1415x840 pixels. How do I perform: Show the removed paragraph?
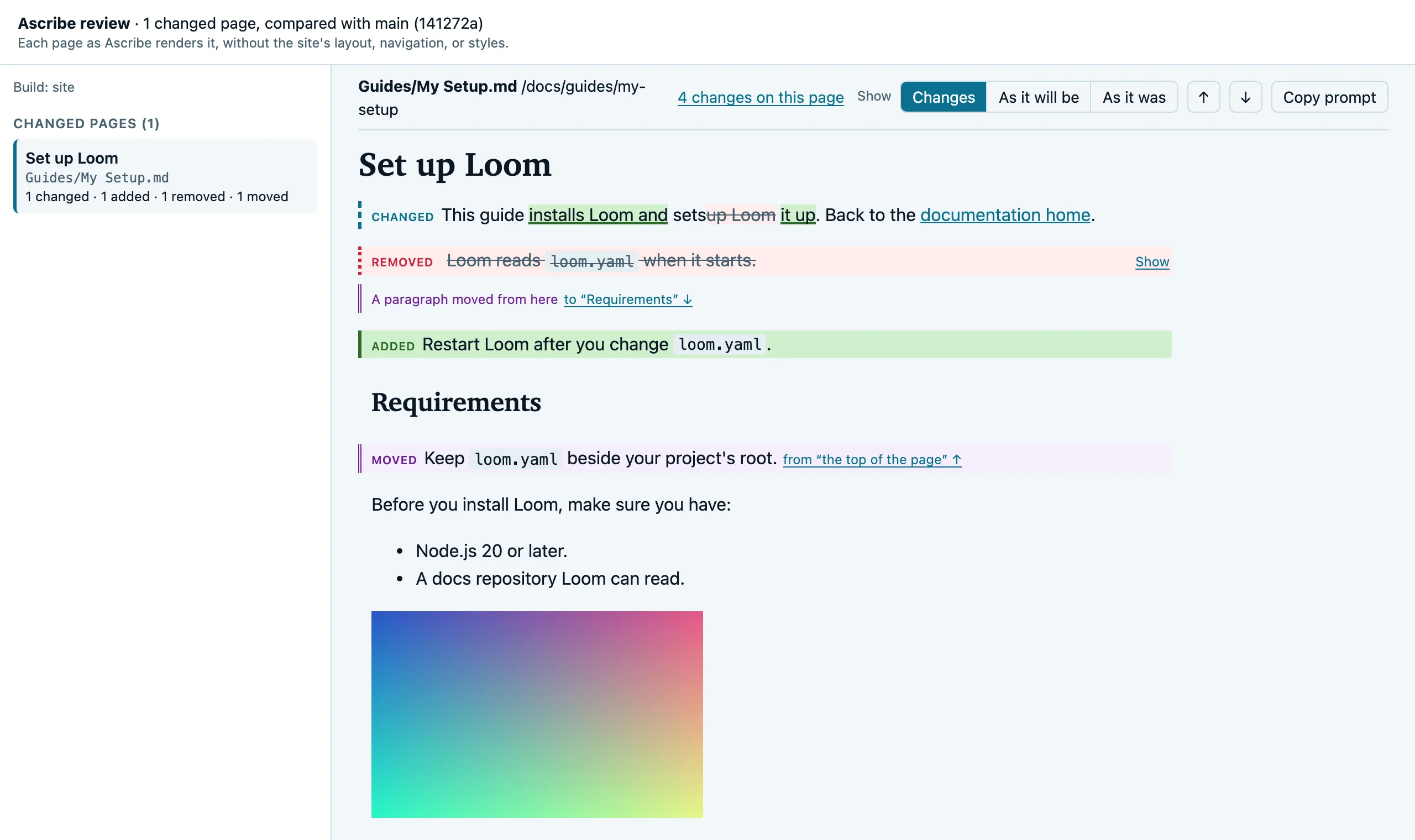(x=1152, y=261)
